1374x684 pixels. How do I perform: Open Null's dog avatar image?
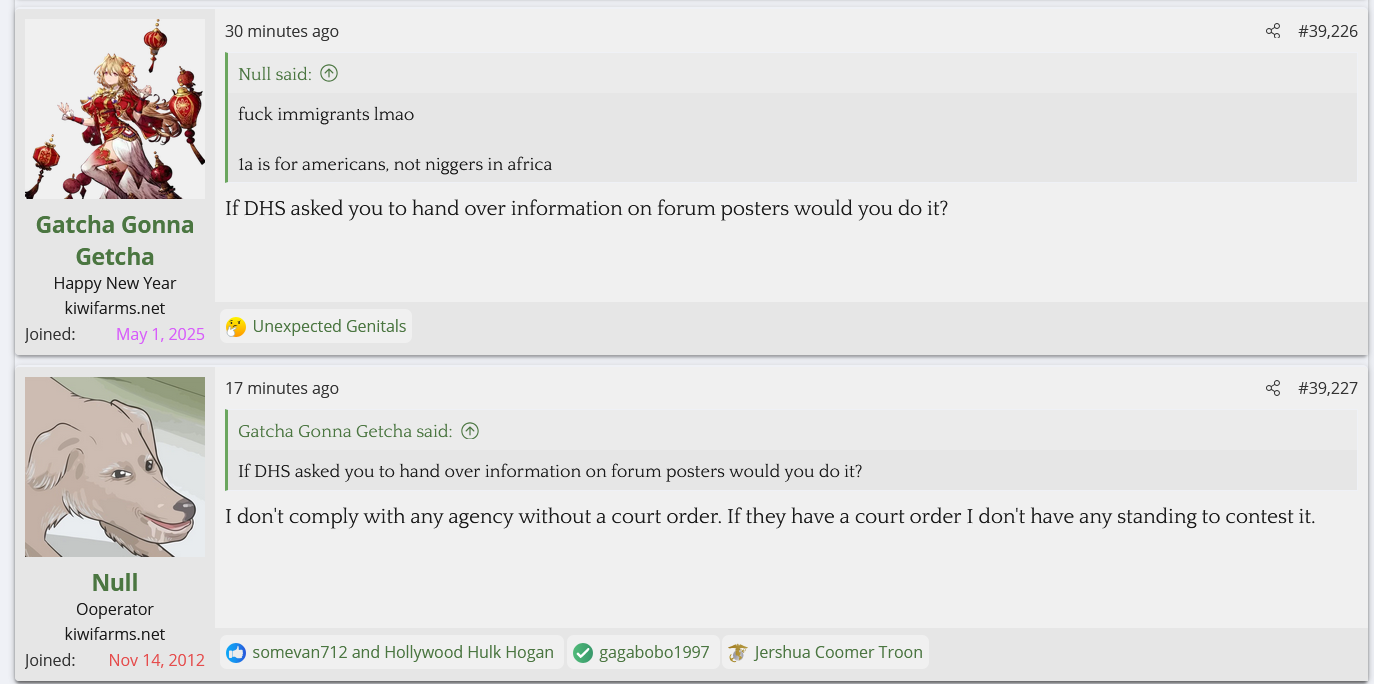[x=115, y=467]
